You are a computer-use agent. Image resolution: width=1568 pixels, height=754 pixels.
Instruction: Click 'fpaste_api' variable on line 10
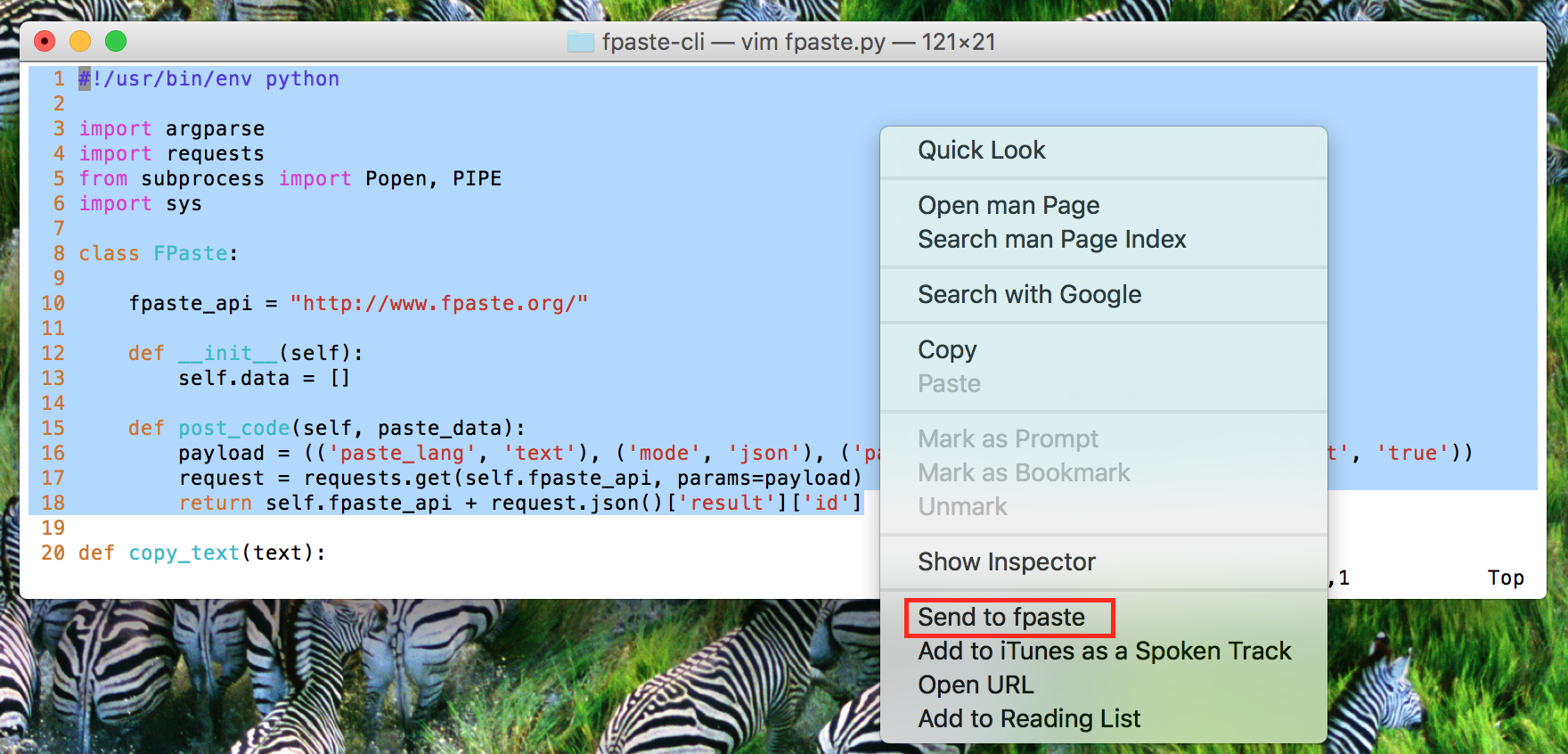pos(191,304)
